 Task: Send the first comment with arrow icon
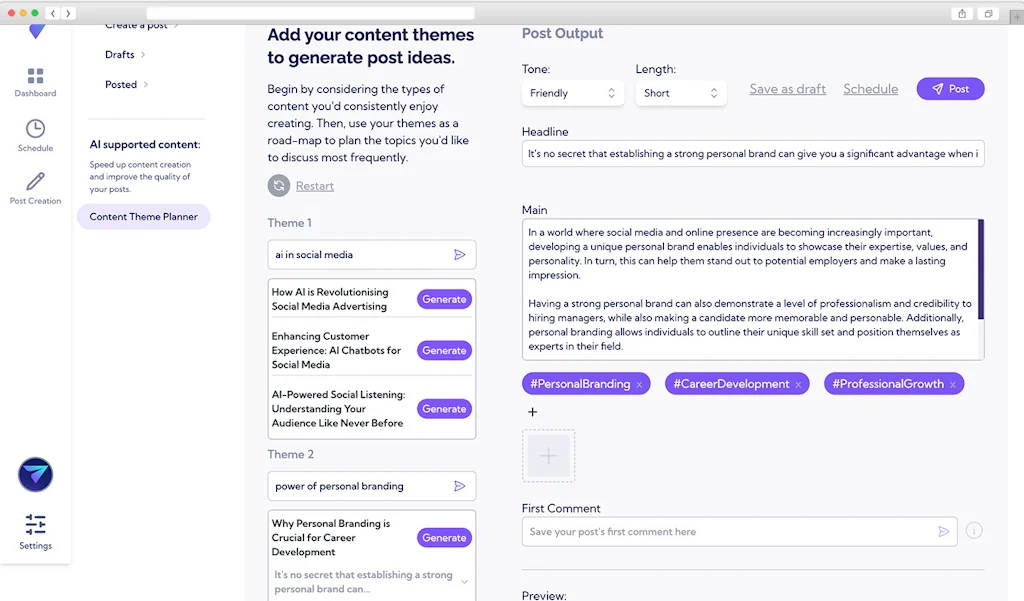coord(943,532)
